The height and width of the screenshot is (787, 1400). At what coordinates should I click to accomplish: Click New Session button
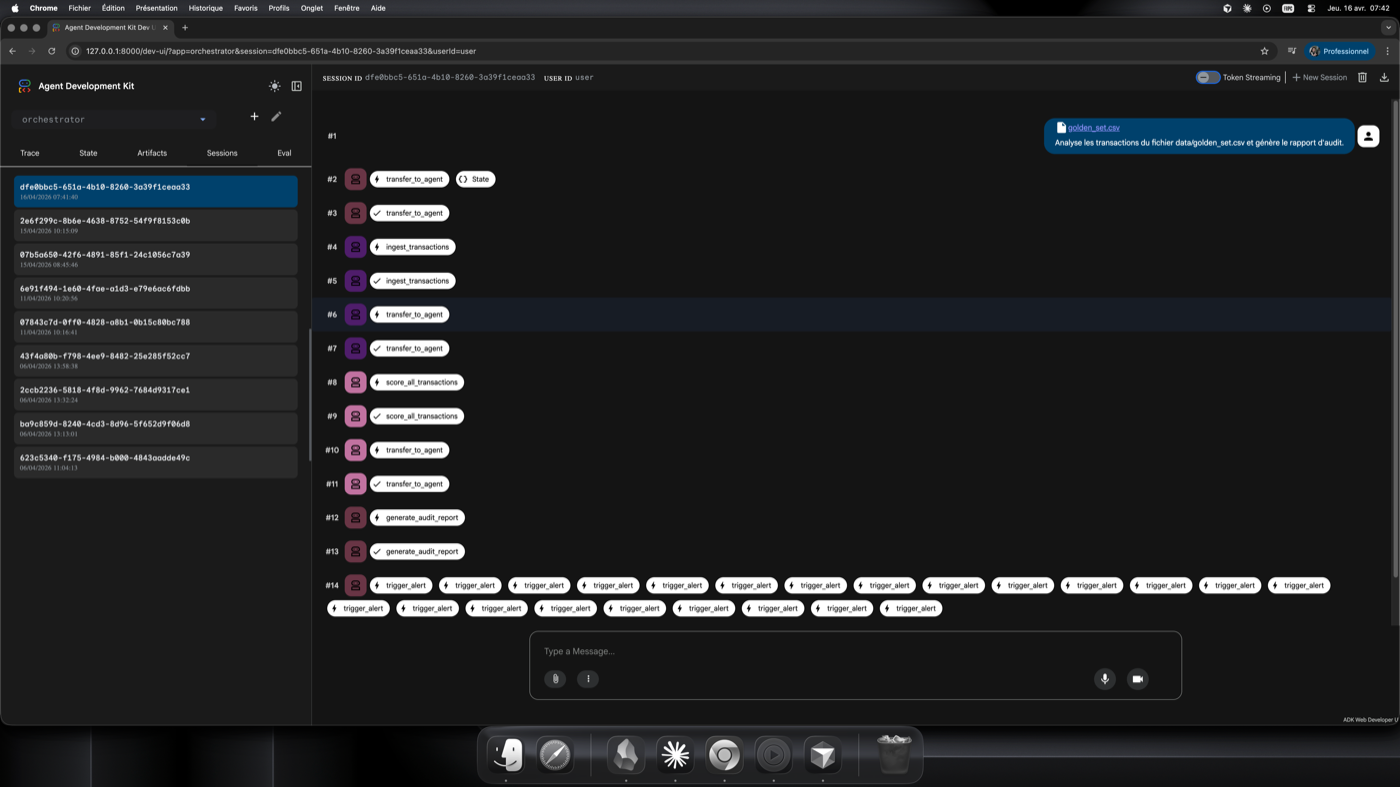[1319, 77]
